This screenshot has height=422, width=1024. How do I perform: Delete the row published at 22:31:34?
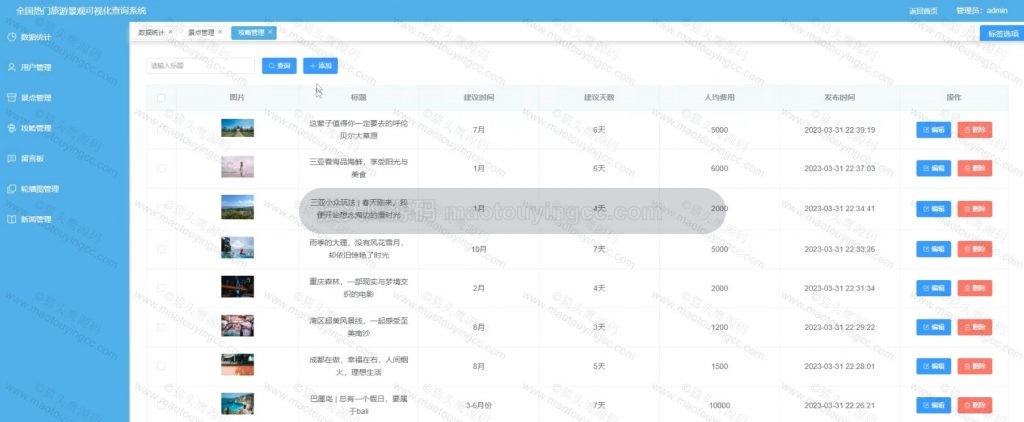(974, 288)
